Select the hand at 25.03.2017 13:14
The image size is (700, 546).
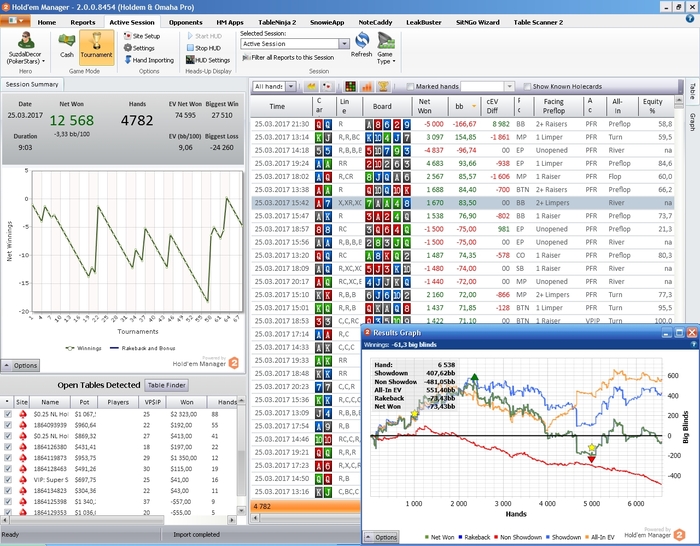point(462,137)
